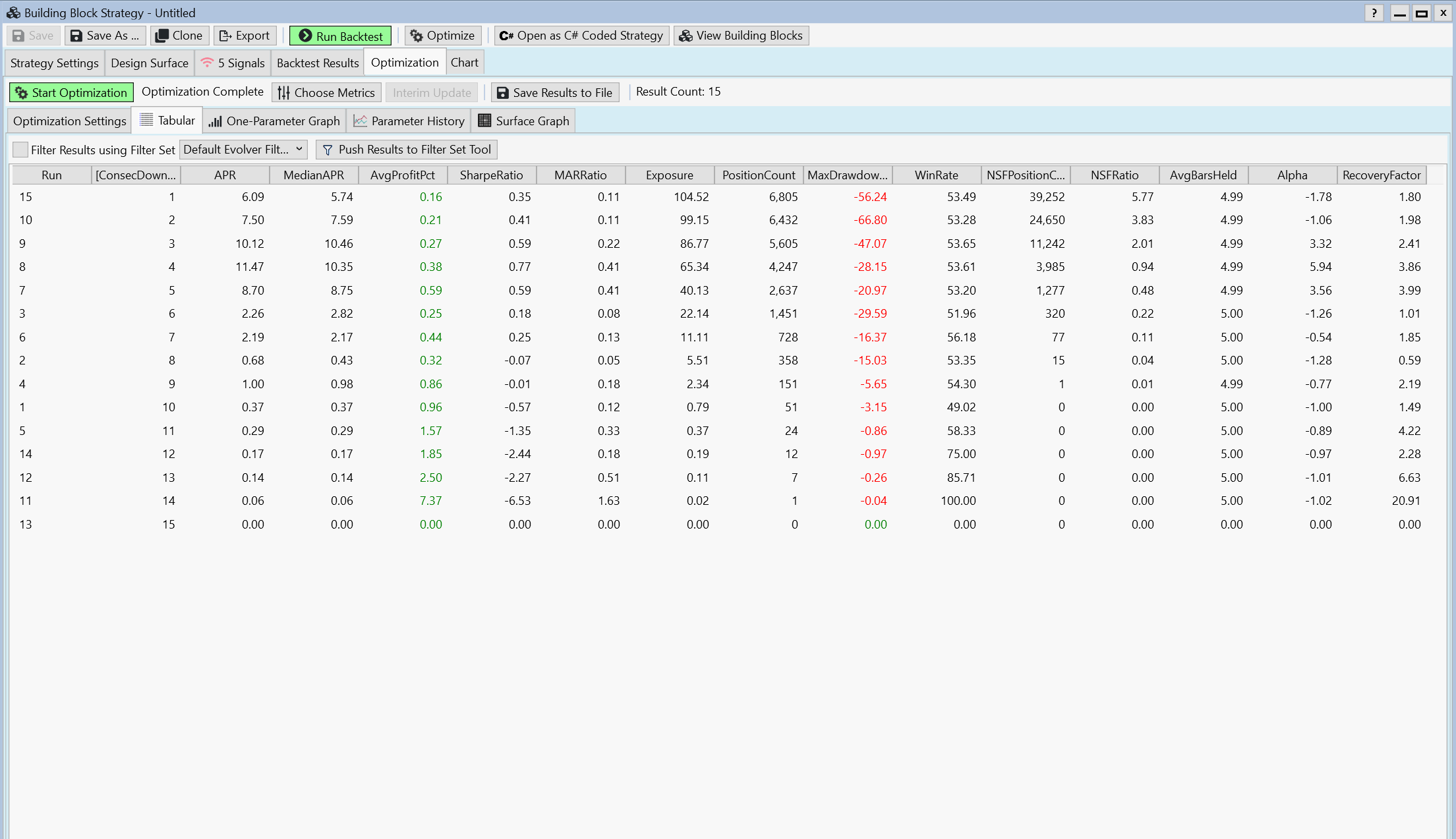The image size is (1456, 839).
Task: Open the help question mark button
Action: (1374, 13)
